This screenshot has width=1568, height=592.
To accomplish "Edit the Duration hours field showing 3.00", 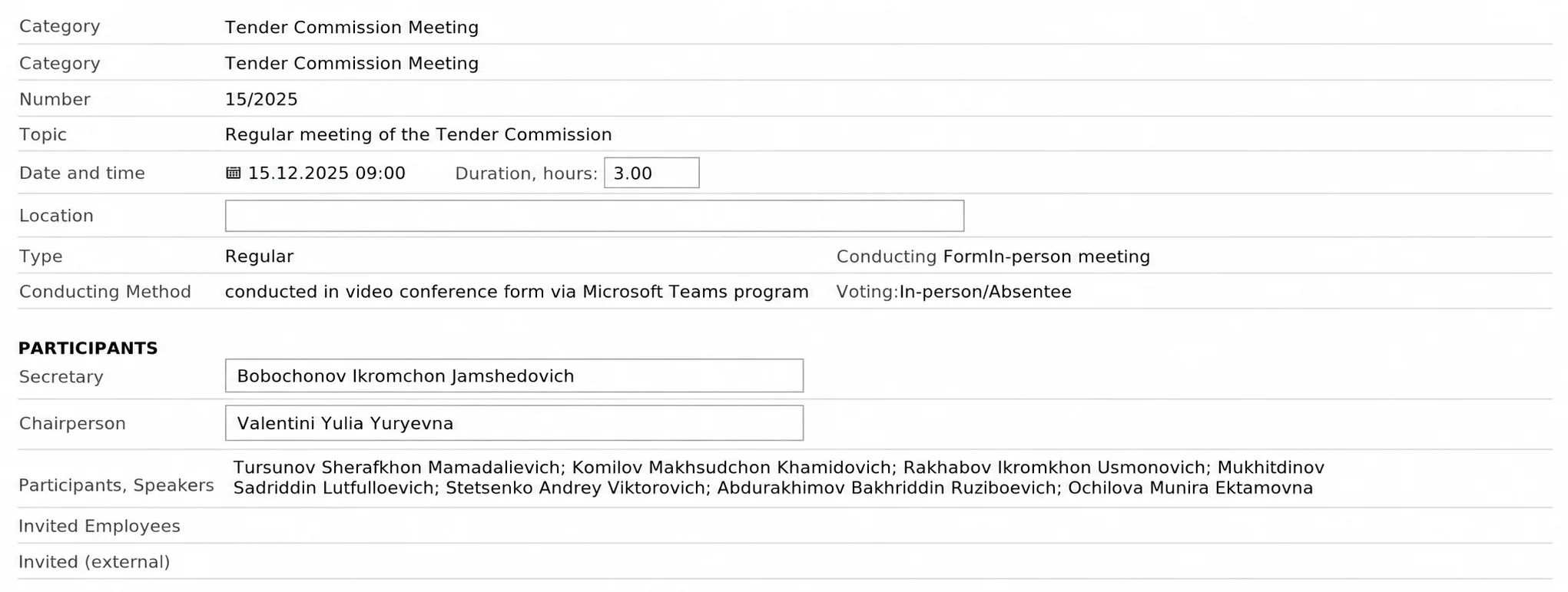I will [x=651, y=173].
